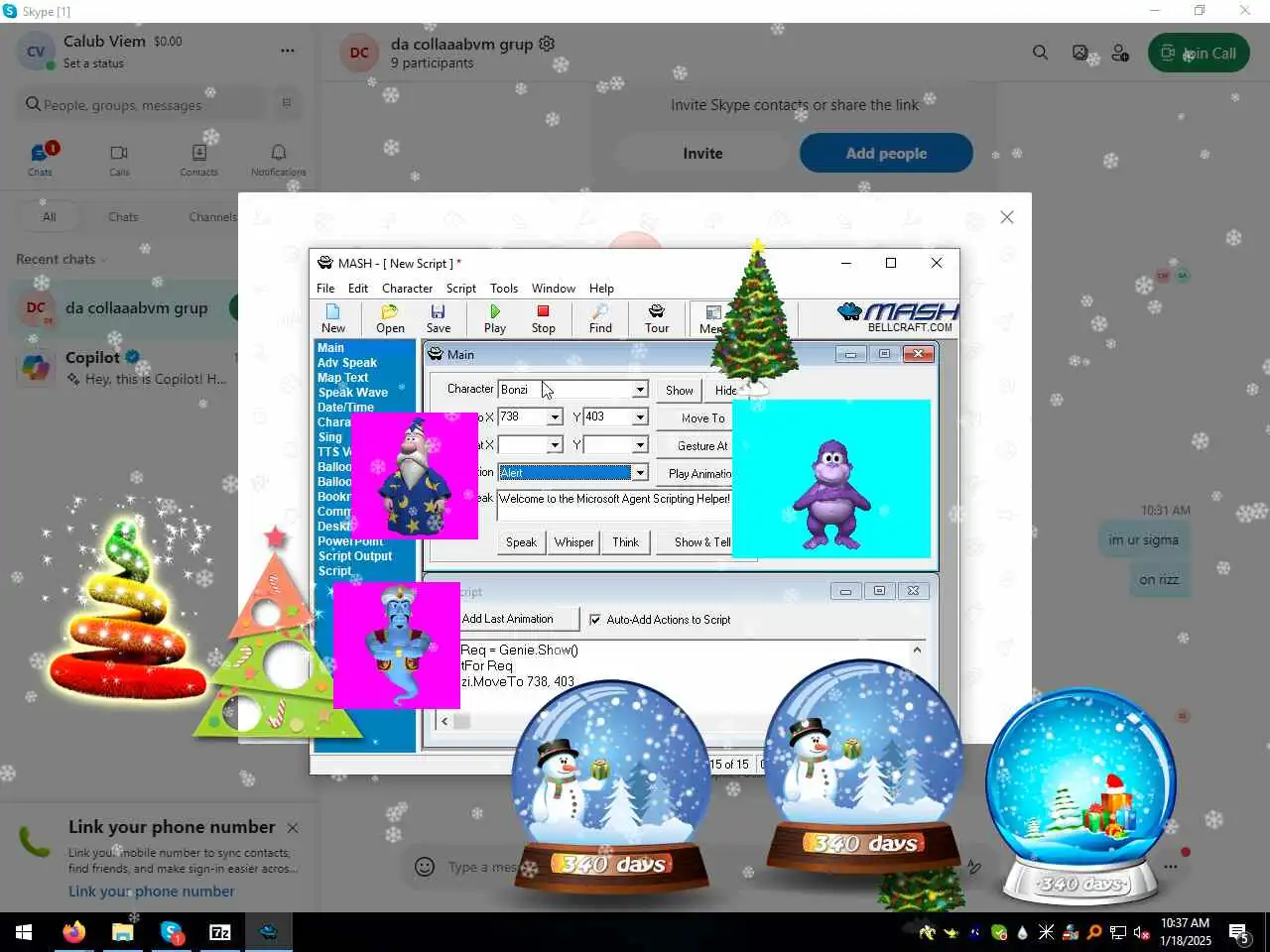Select Script Output in the MASH side list

click(x=354, y=556)
